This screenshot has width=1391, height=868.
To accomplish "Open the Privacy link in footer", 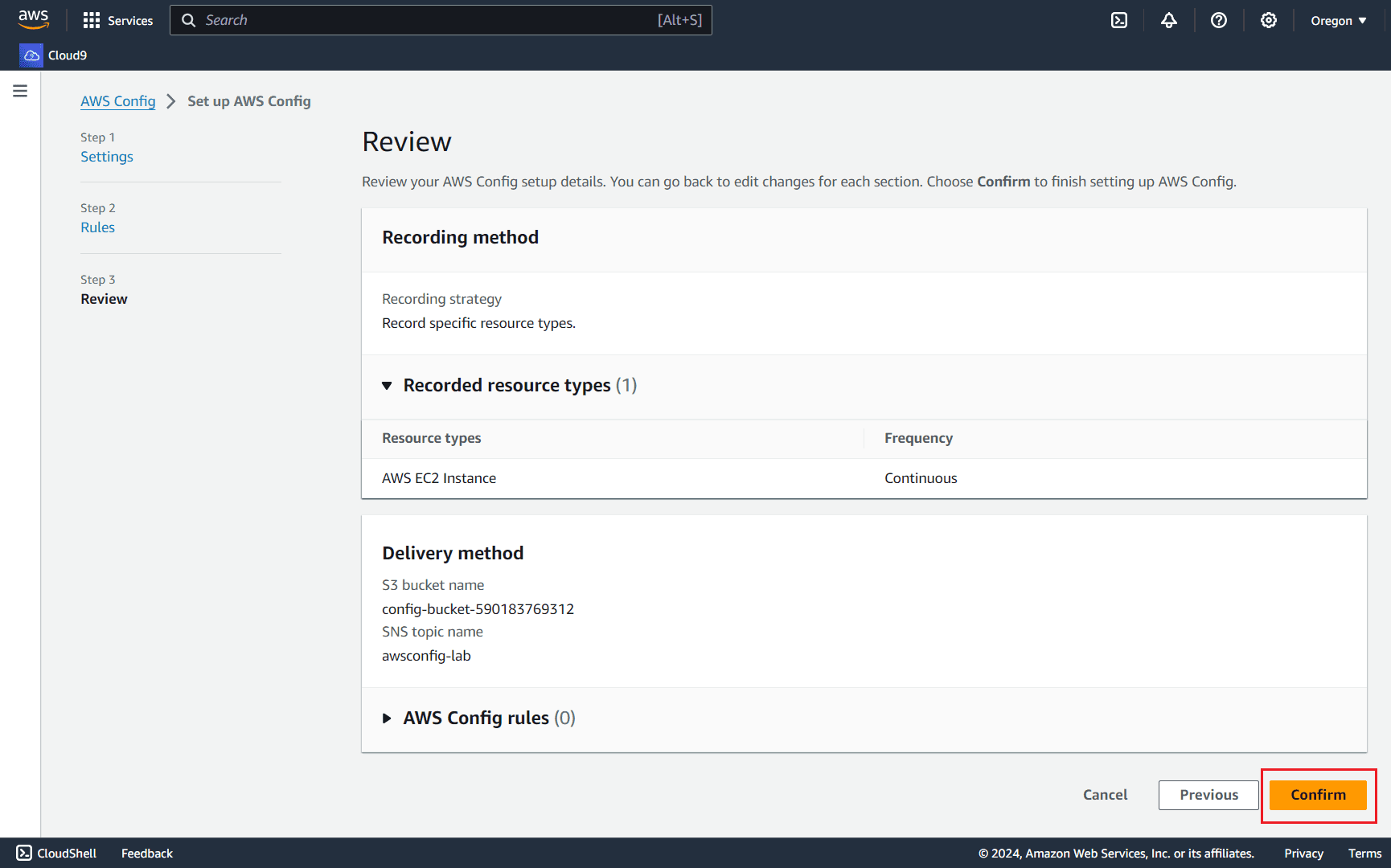I will click(1303, 853).
